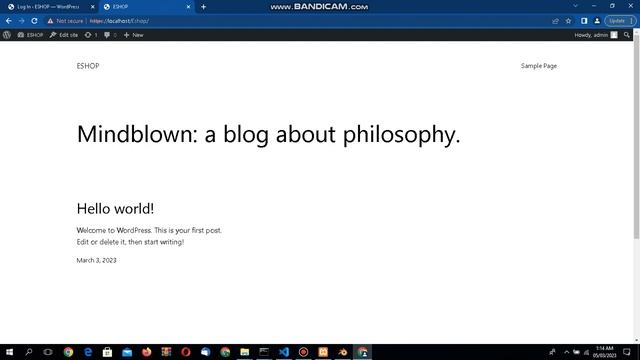Show hidden system tray icons

click(567, 352)
